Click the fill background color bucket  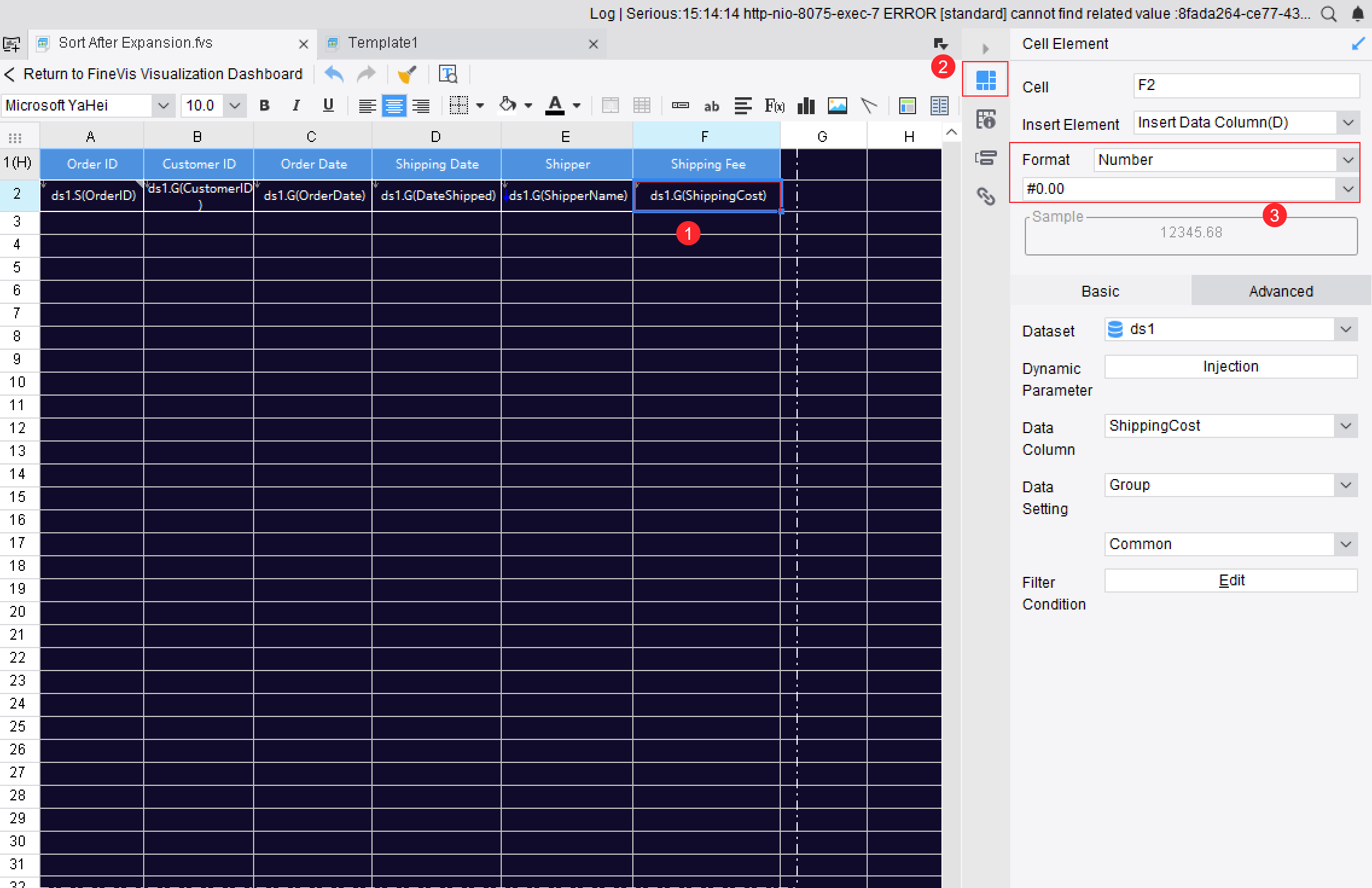point(507,105)
